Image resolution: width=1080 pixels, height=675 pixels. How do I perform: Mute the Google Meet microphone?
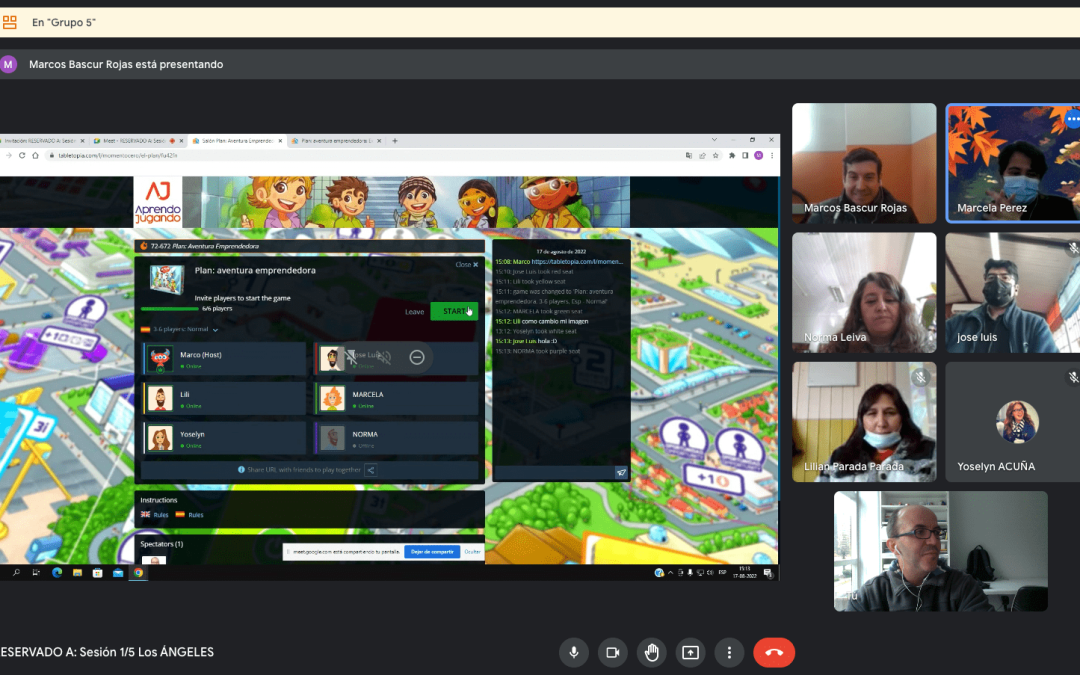point(574,652)
